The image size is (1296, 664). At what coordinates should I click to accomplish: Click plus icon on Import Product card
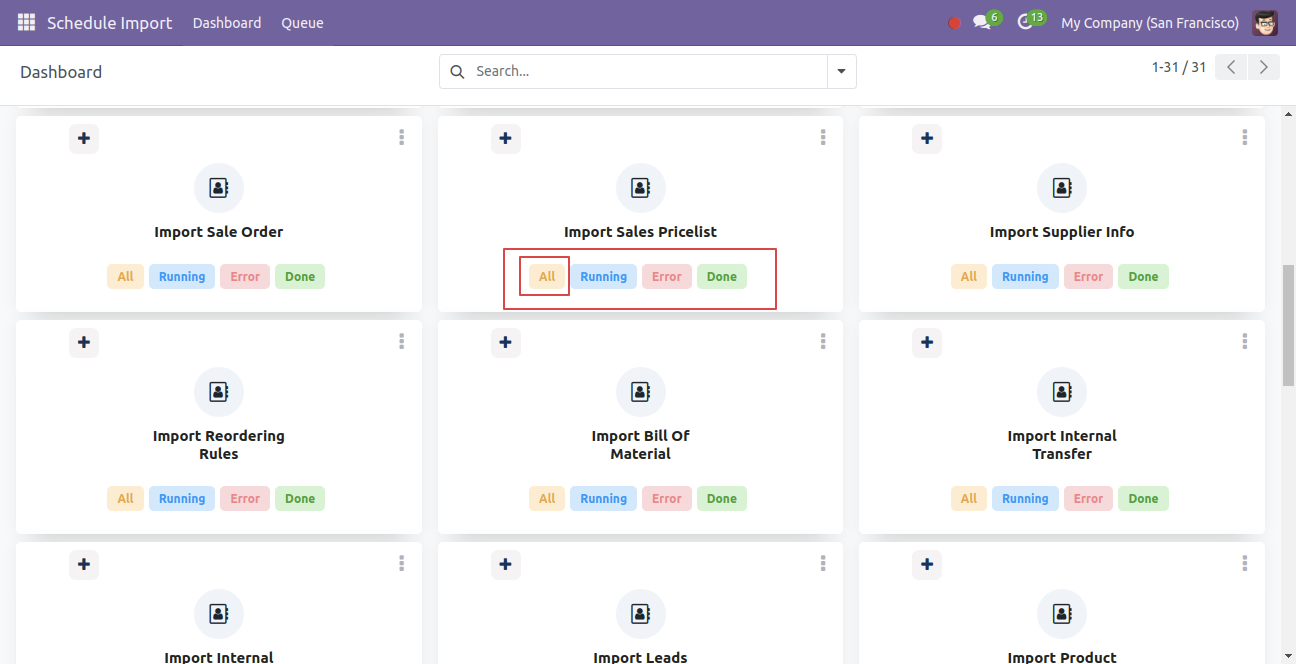[x=927, y=564]
